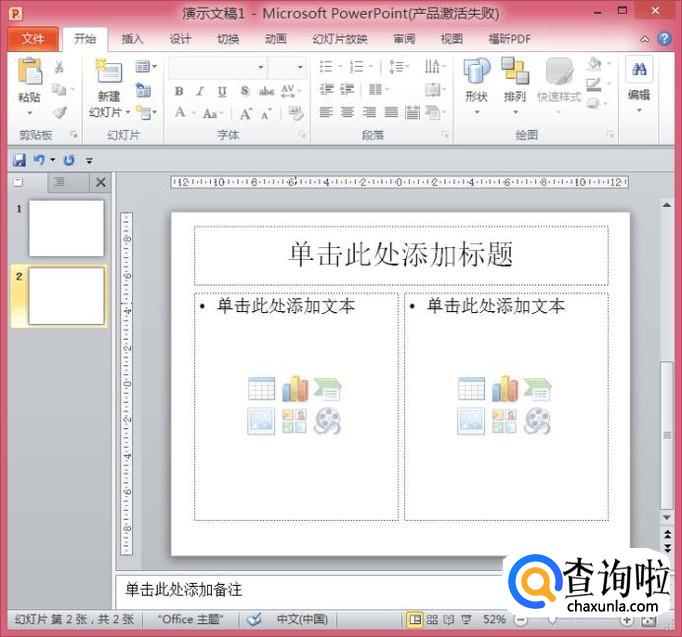Viewport: 682px width, 637px height.
Task: Click the Paste icon in the clipboard group
Action: [x=29, y=74]
